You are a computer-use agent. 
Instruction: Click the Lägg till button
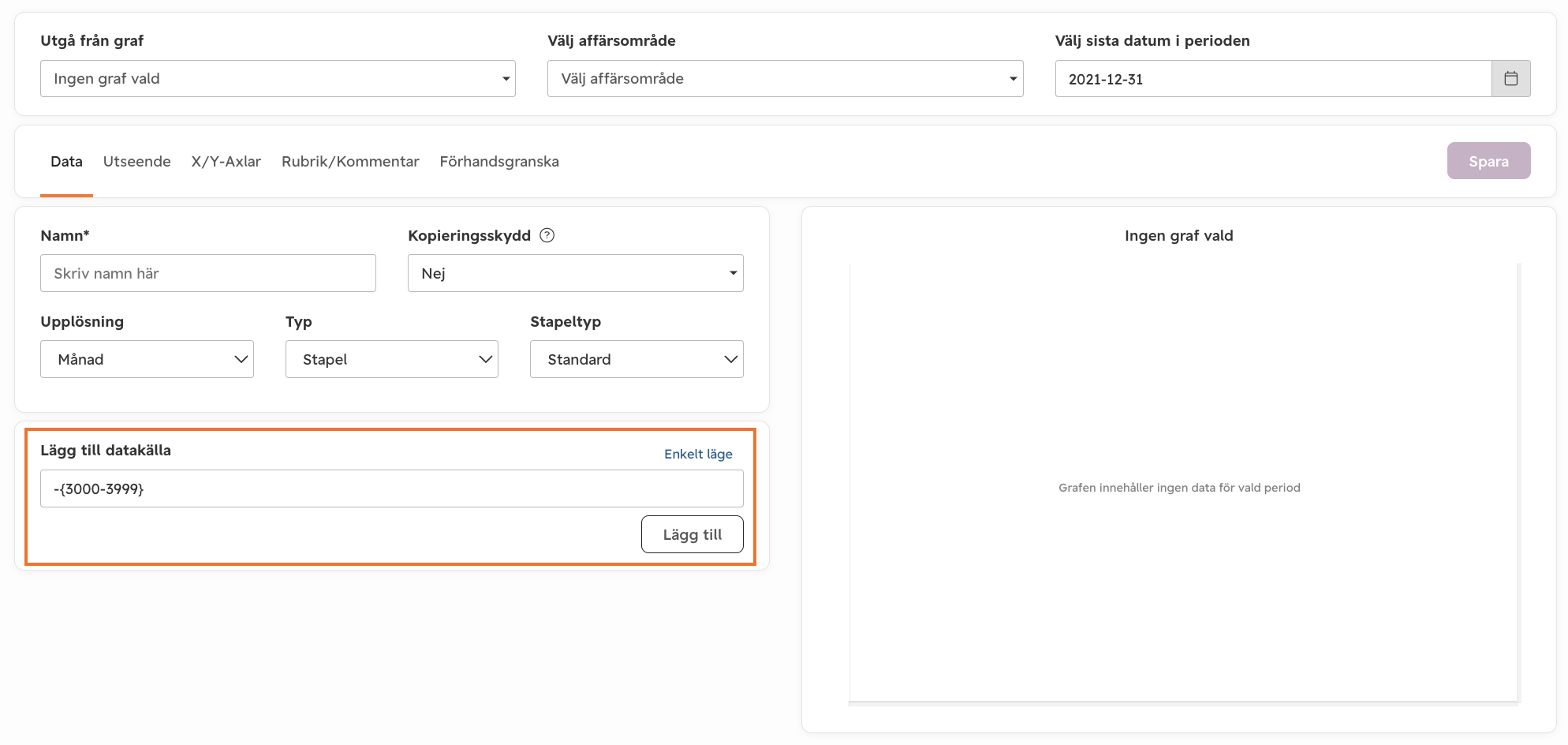[x=692, y=534]
